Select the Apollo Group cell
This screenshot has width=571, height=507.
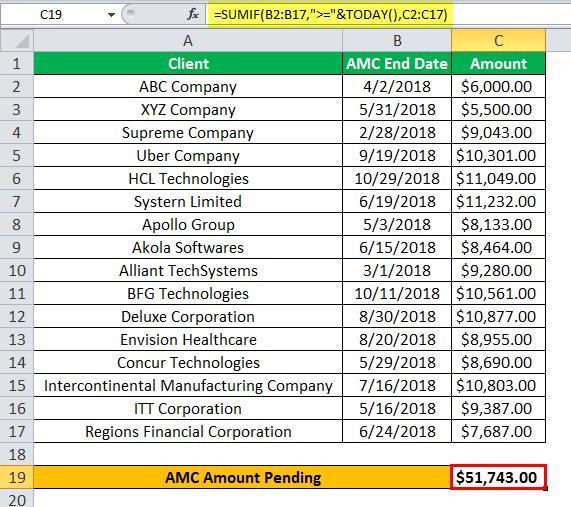(x=188, y=224)
